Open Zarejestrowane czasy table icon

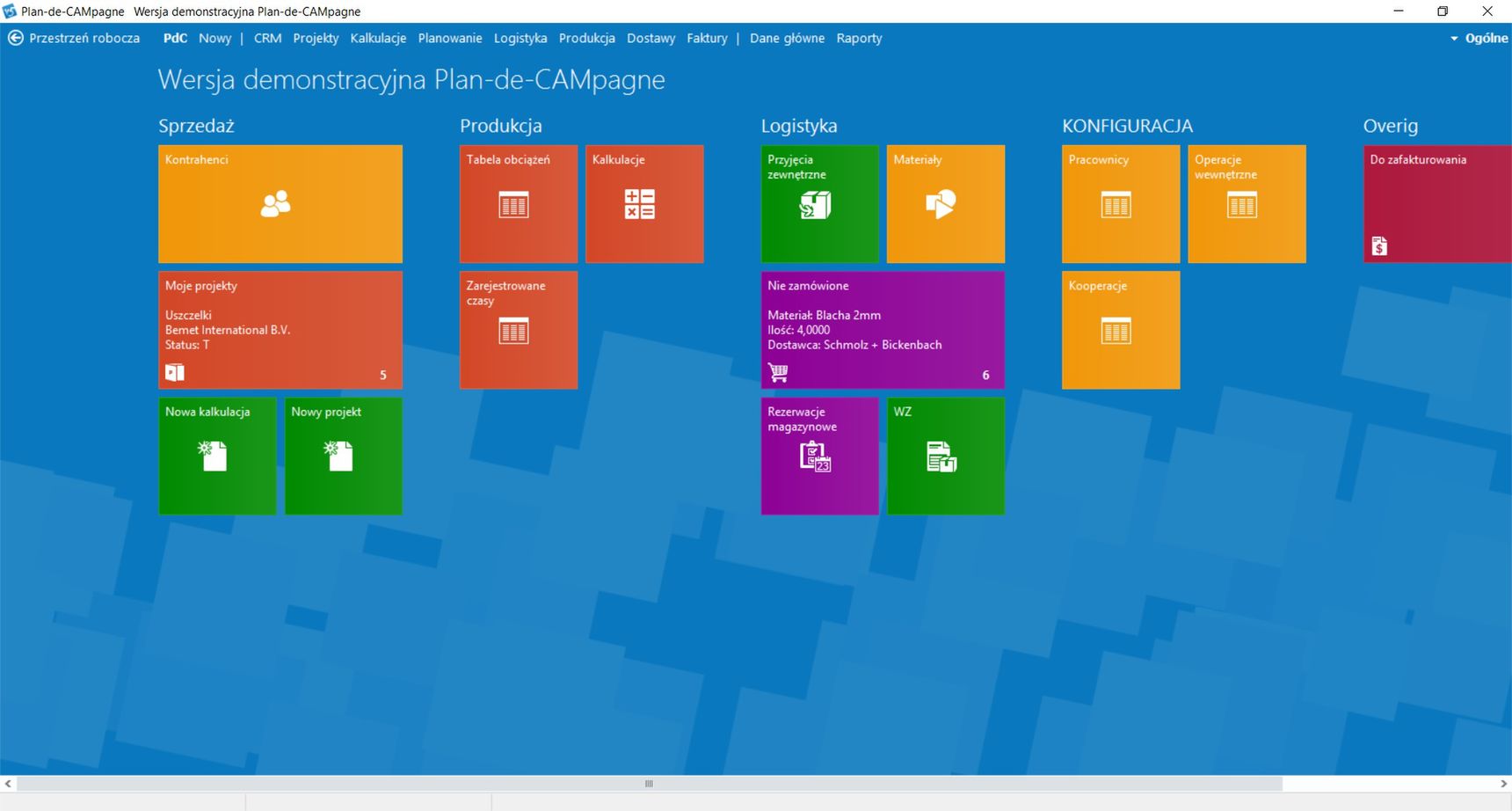click(513, 331)
